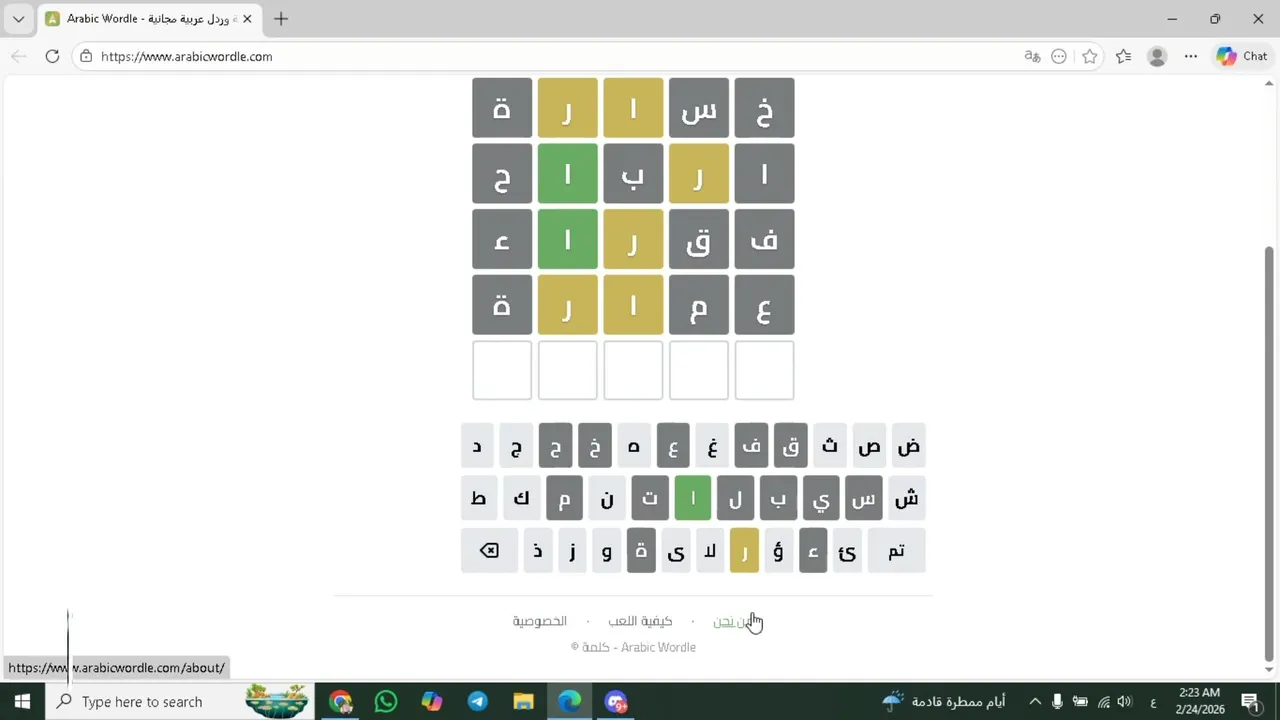Click the battery status tray icon
1280x720 pixels.
[1081, 702]
